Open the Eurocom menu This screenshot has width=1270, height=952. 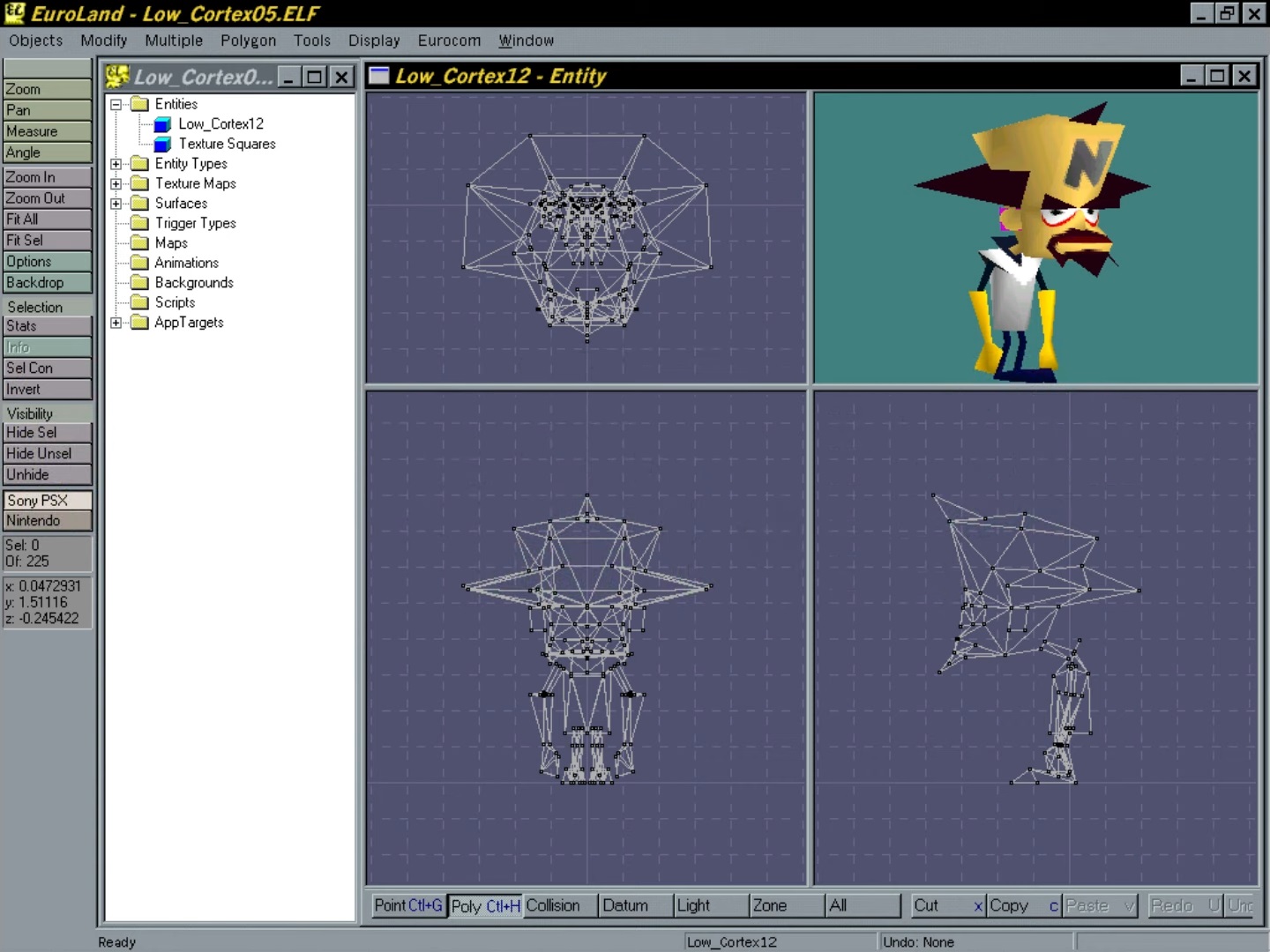449,41
